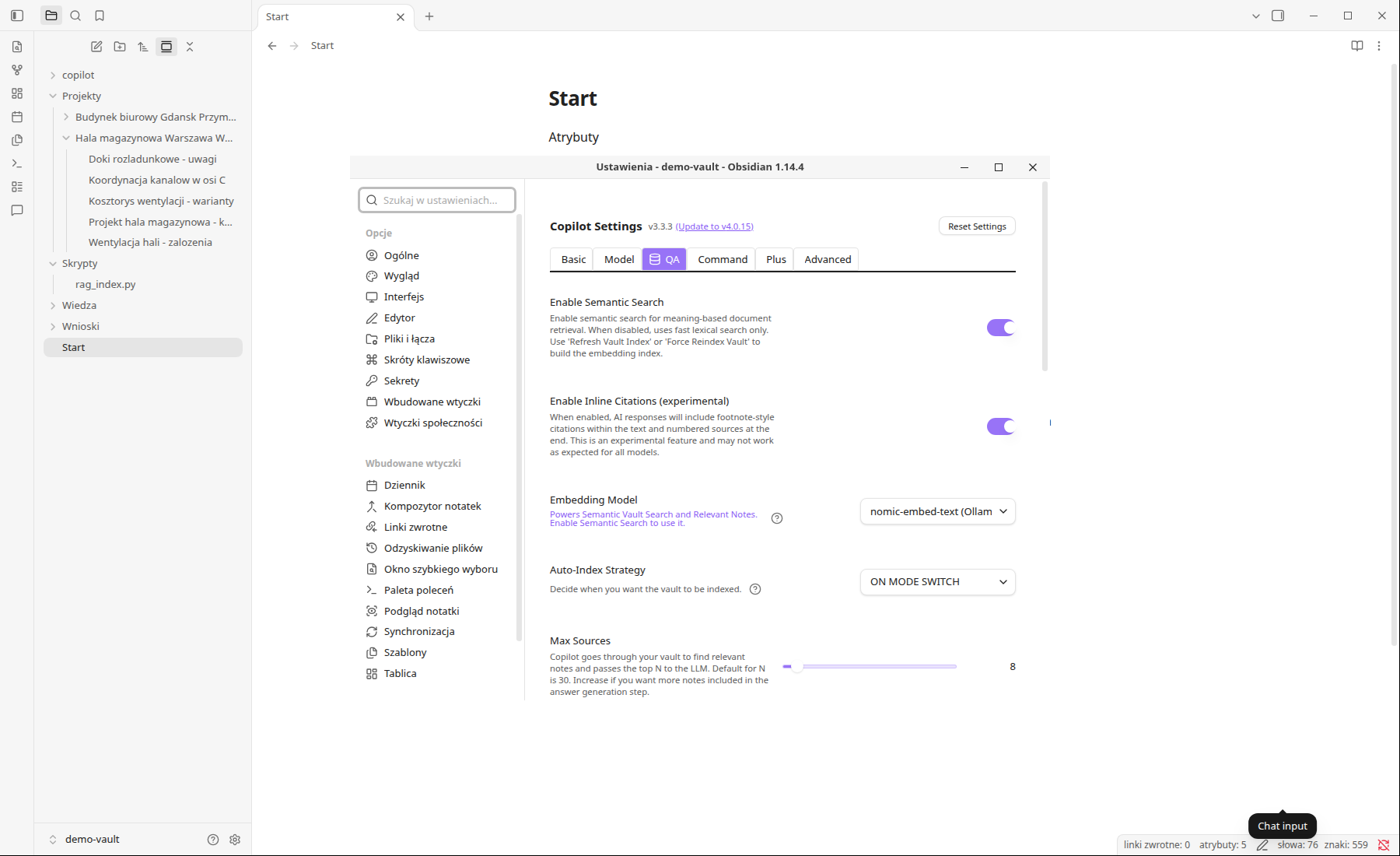This screenshot has width=1400, height=856.
Task: Open the quick switcher ribbon icon
Action: click(x=17, y=47)
